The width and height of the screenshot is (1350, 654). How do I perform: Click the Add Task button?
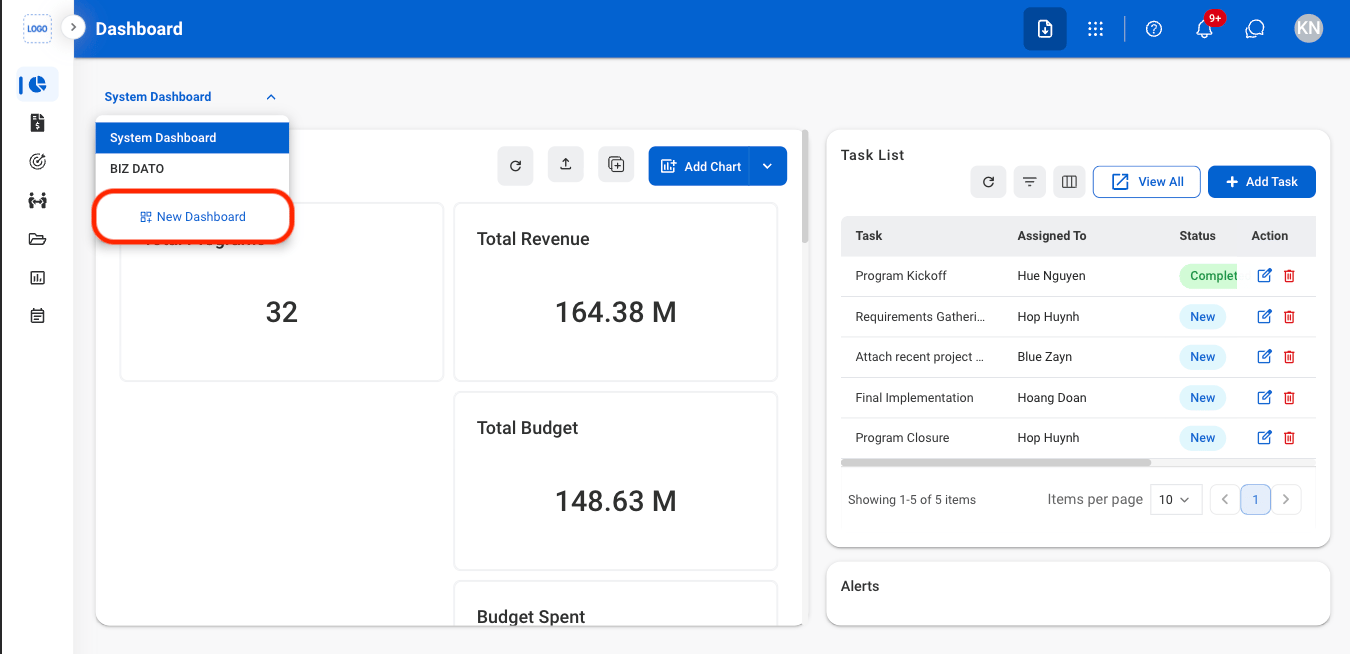[1262, 182]
